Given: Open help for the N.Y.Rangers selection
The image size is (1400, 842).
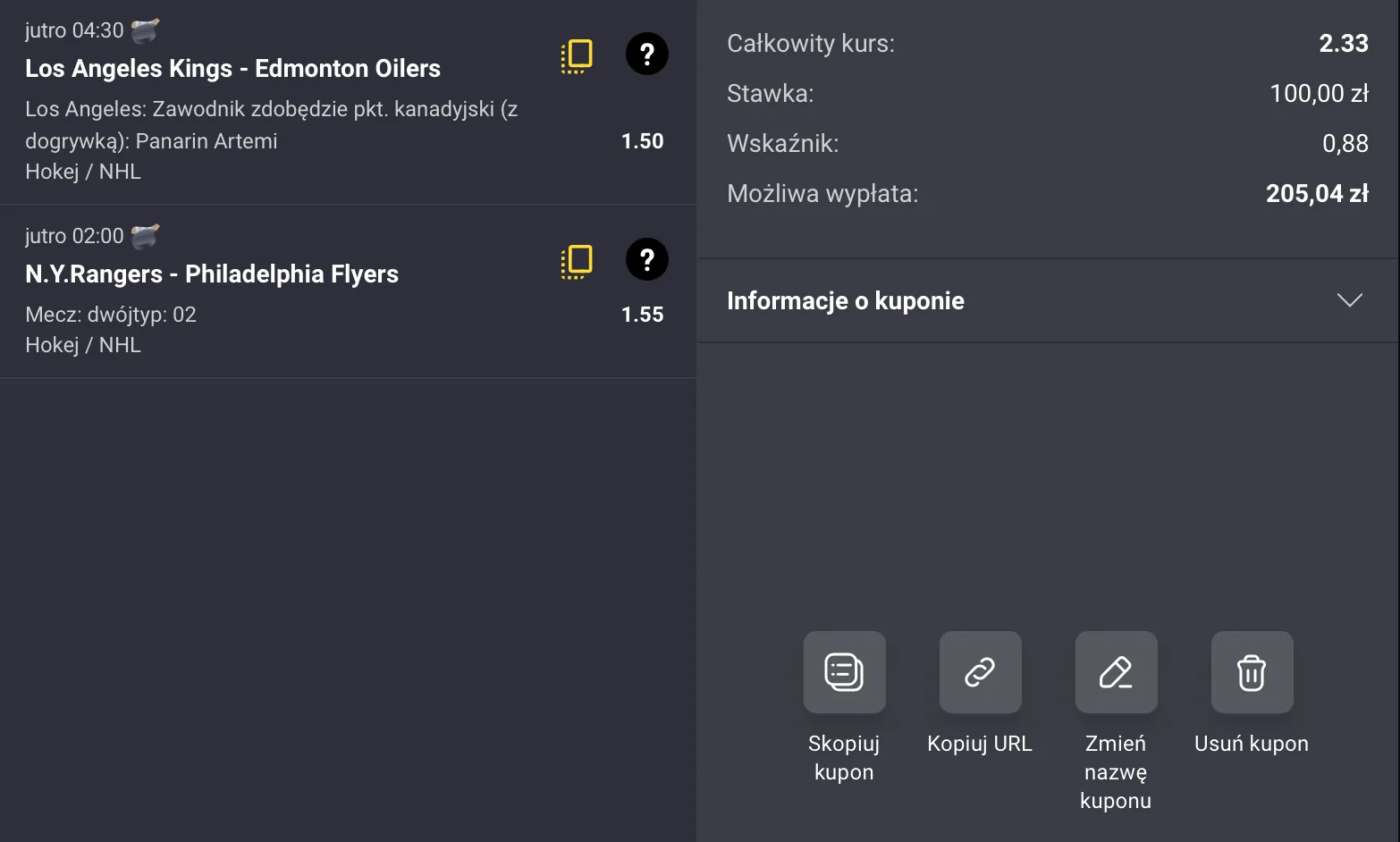Looking at the screenshot, I should (x=646, y=260).
